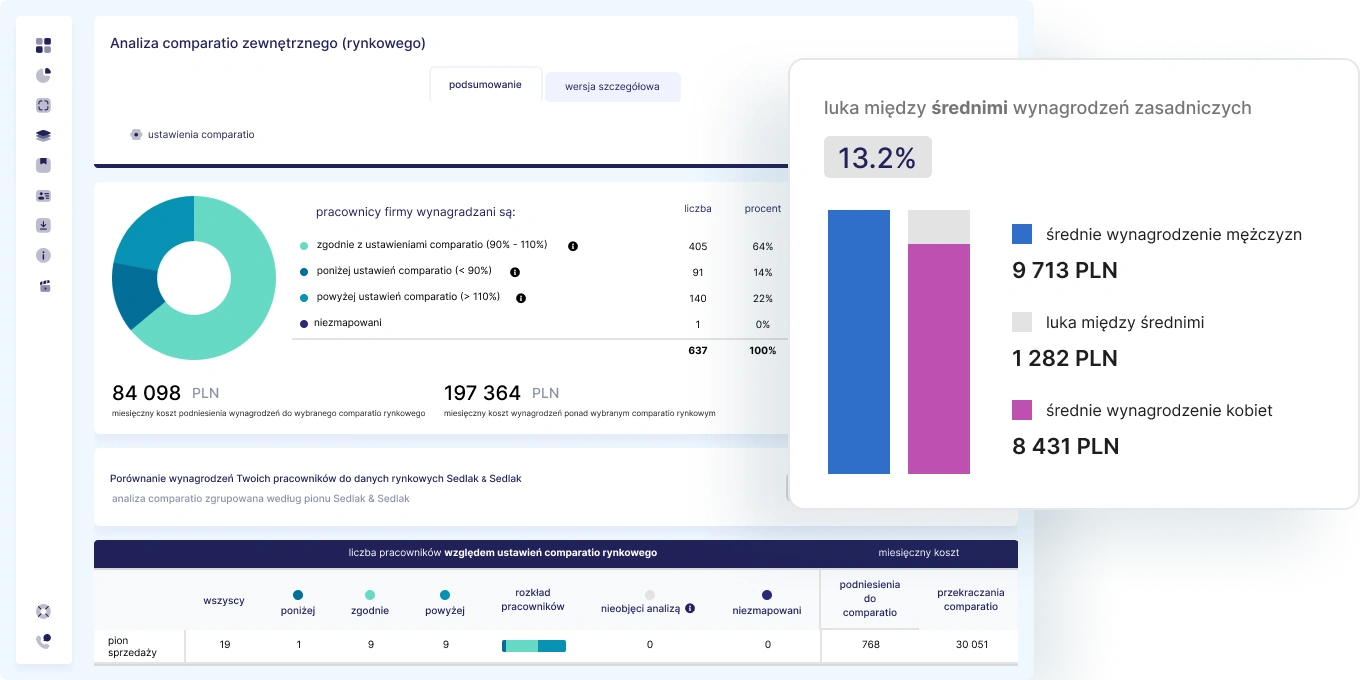Open the employee card icon in sidebar
The height and width of the screenshot is (680, 1360).
(43, 195)
